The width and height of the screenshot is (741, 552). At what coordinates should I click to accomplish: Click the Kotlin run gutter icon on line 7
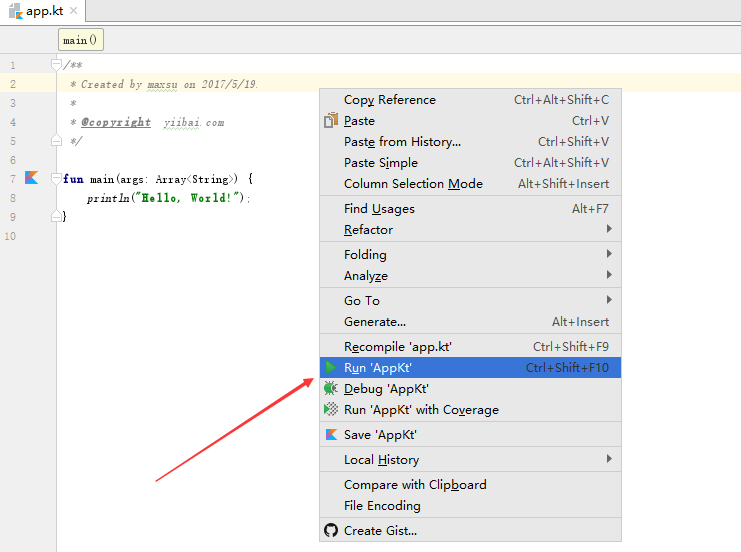point(32,178)
